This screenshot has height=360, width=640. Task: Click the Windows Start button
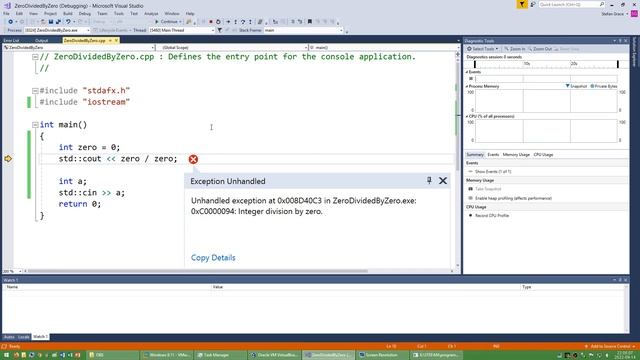6,355
